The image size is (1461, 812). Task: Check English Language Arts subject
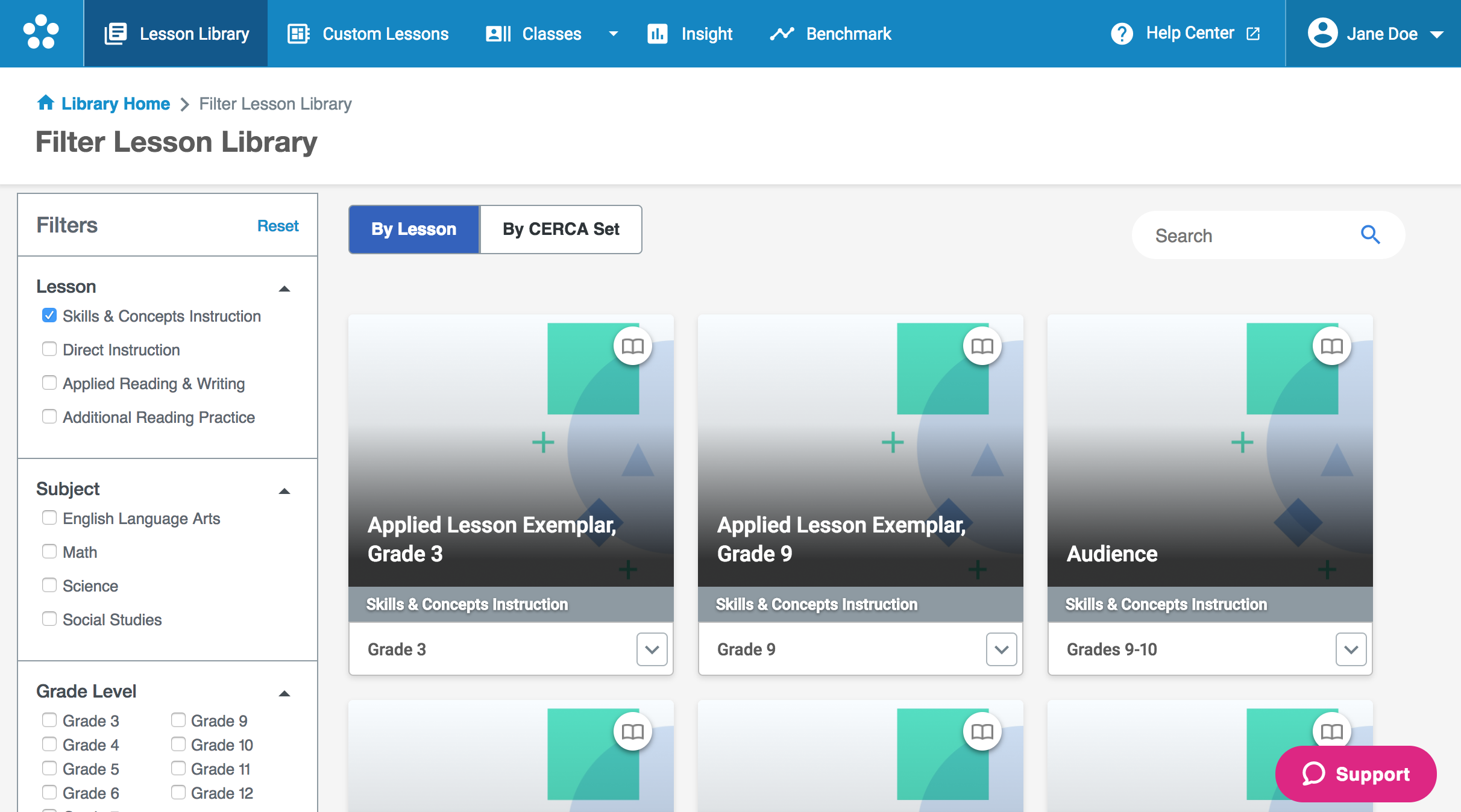[x=49, y=518]
